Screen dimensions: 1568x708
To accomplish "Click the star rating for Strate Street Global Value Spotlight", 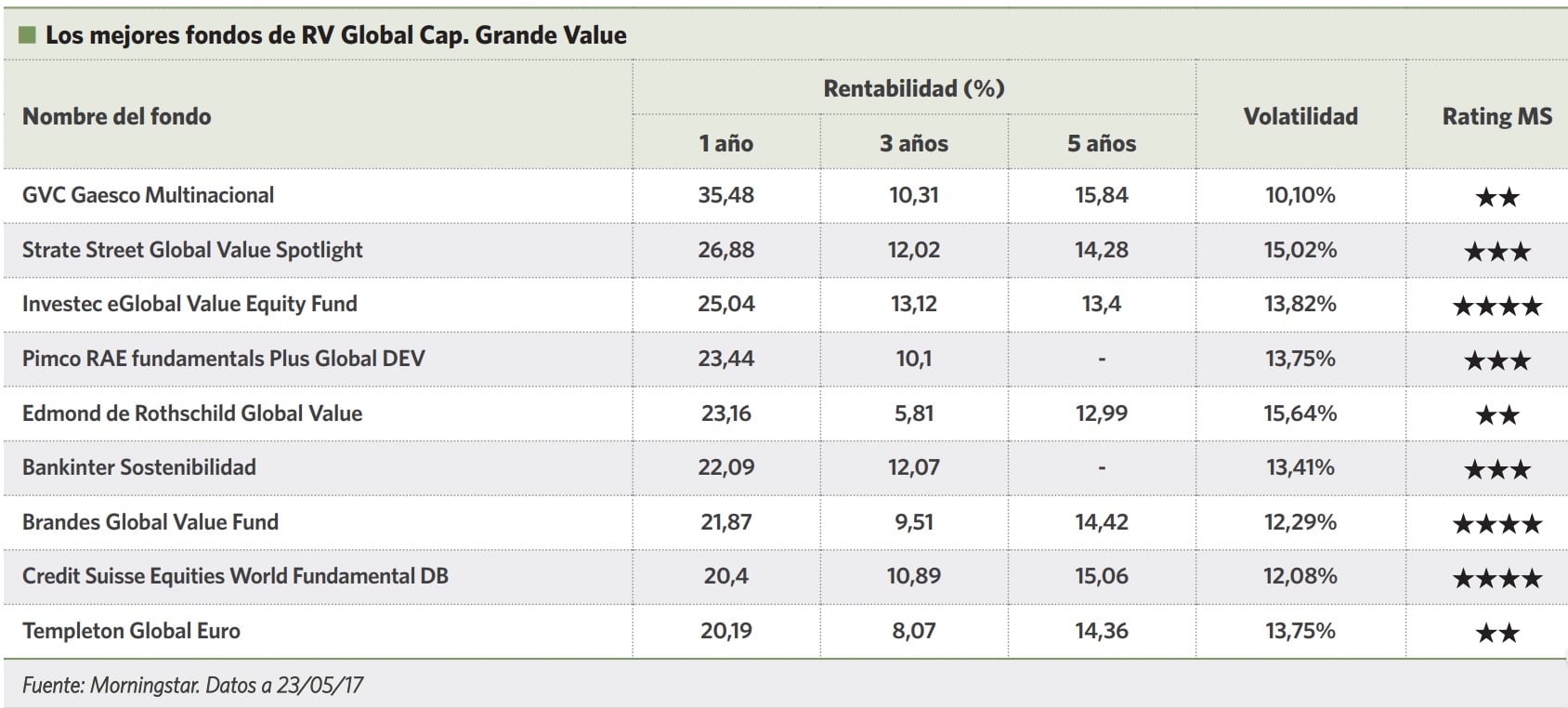I will [1496, 252].
